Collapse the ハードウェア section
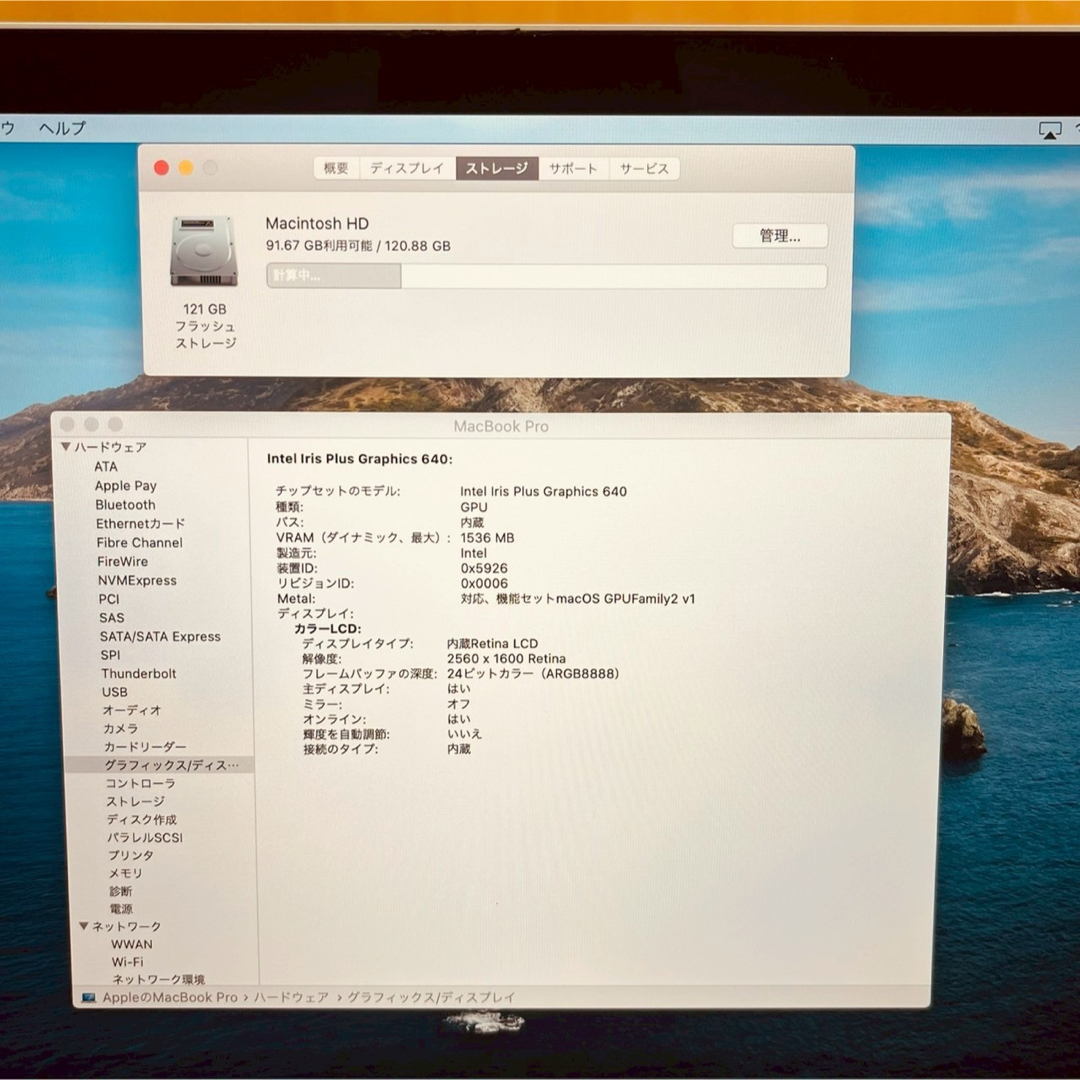Image resolution: width=1080 pixels, height=1080 pixels. point(66,447)
